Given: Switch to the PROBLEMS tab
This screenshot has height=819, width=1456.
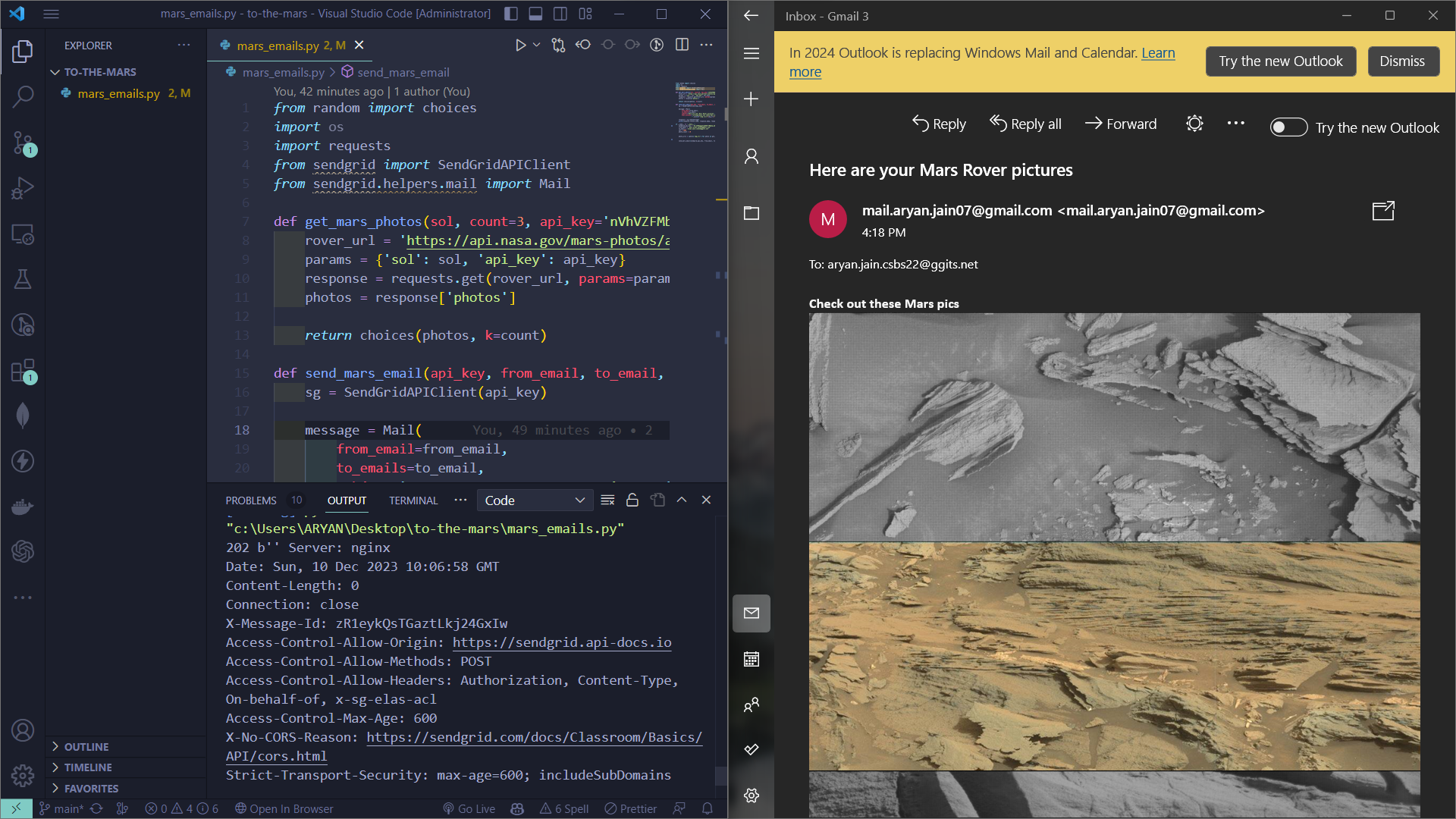Looking at the screenshot, I should tap(251, 500).
